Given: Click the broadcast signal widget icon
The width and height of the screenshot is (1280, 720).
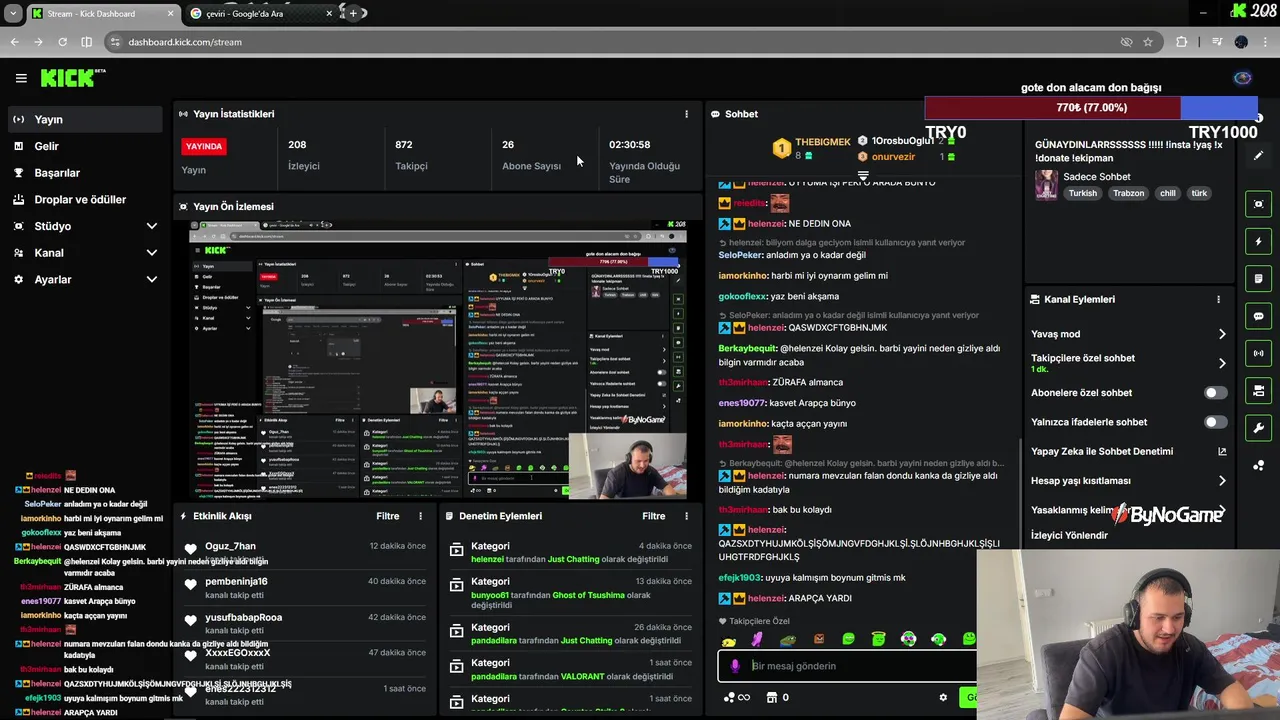Looking at the screenshot, I should click(x=1258, y=353).
